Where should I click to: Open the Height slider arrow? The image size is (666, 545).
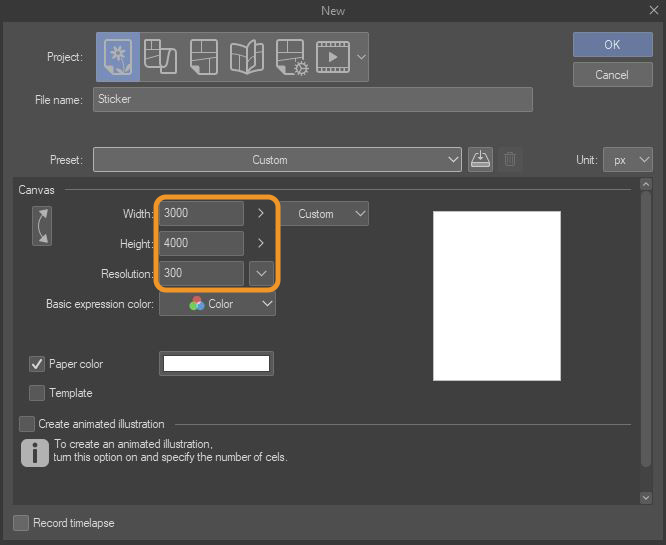pyautogui.click(x=261, y=243)
